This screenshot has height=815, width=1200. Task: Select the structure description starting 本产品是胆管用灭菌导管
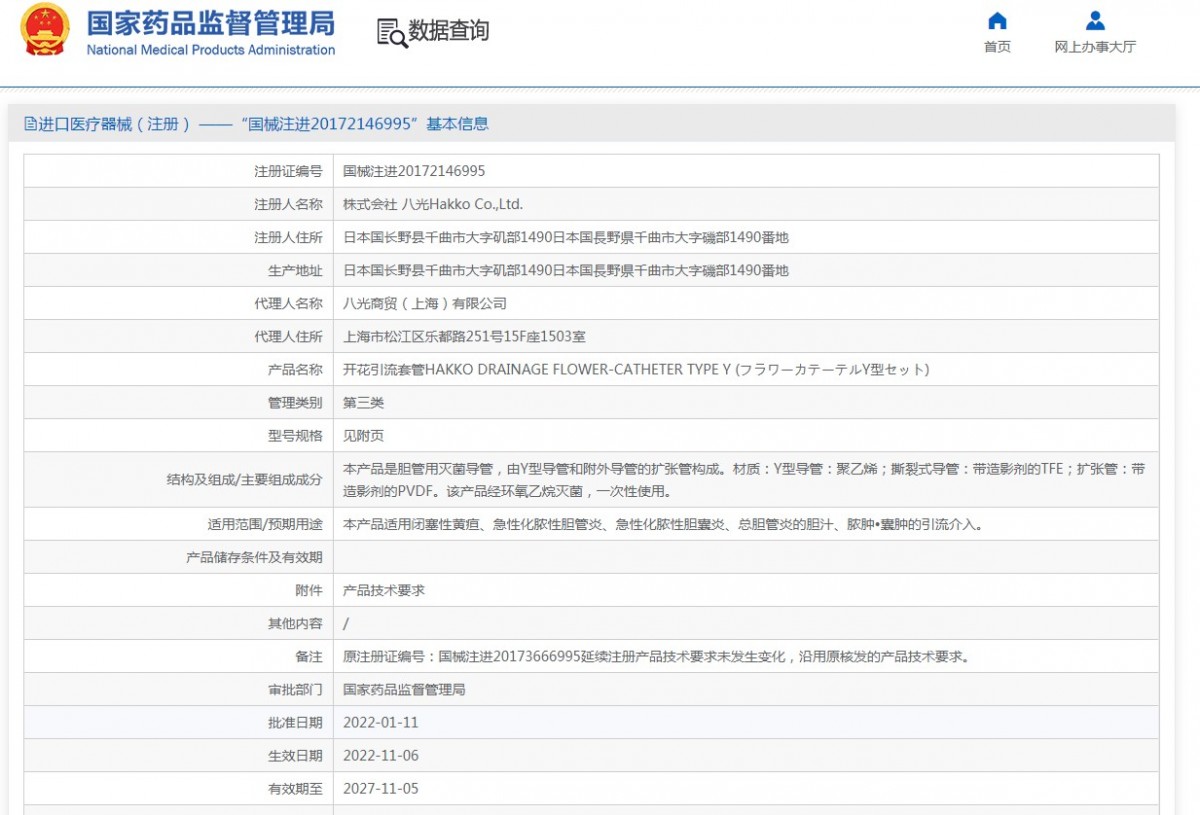(x=744, y=479)
